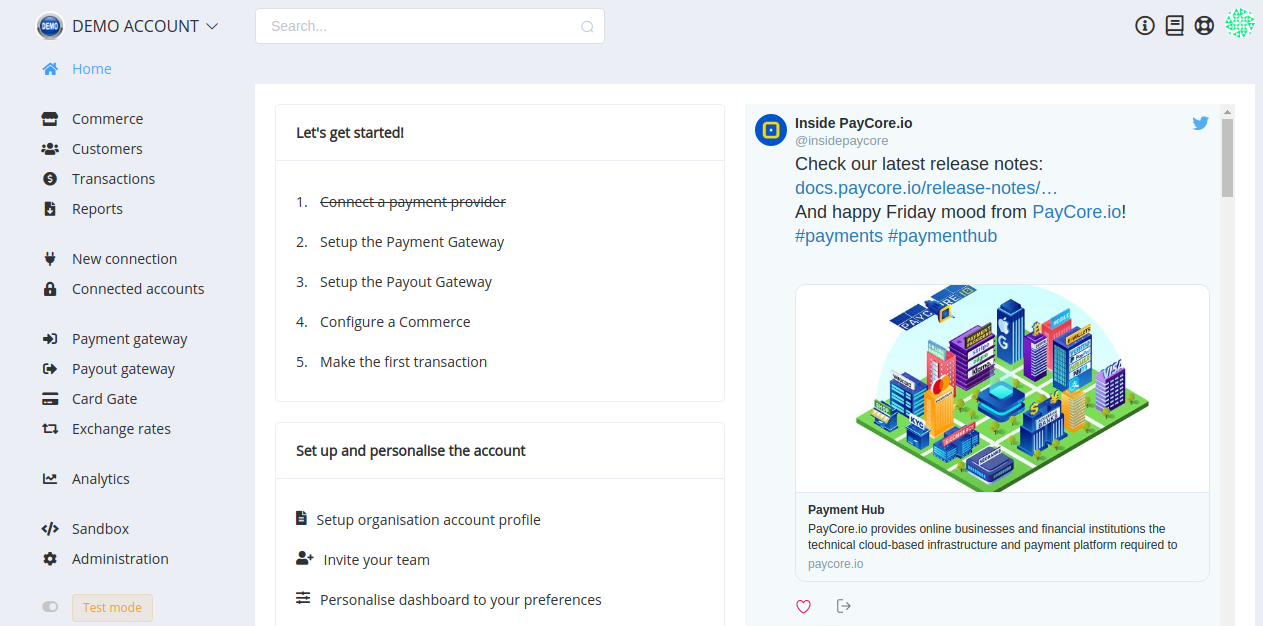Screen dimensions: 1263x626
Task: Click the Test mode label button
Action: pos(112,608)
